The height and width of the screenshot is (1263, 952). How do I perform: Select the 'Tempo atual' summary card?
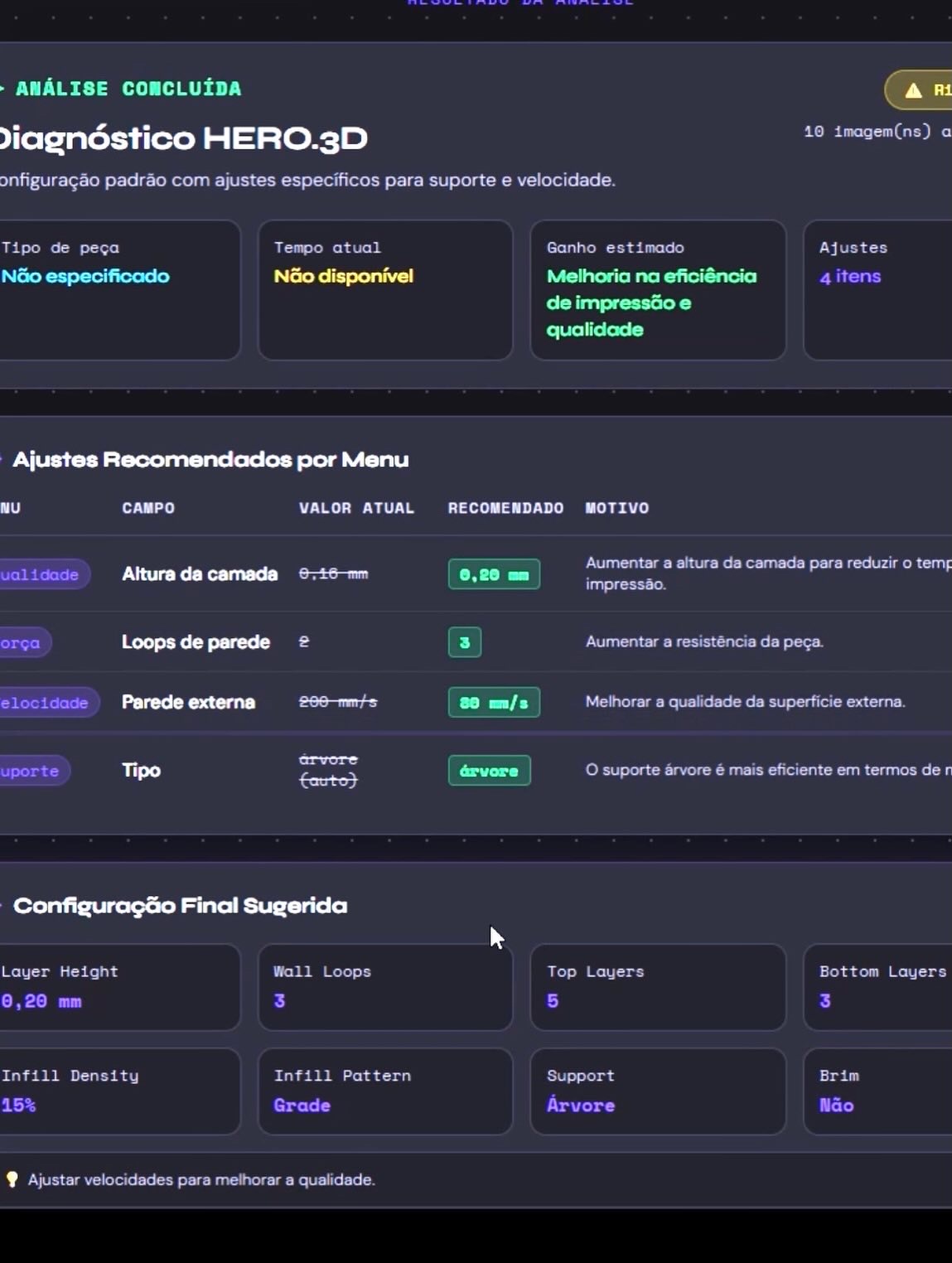[x=385, y=290]
